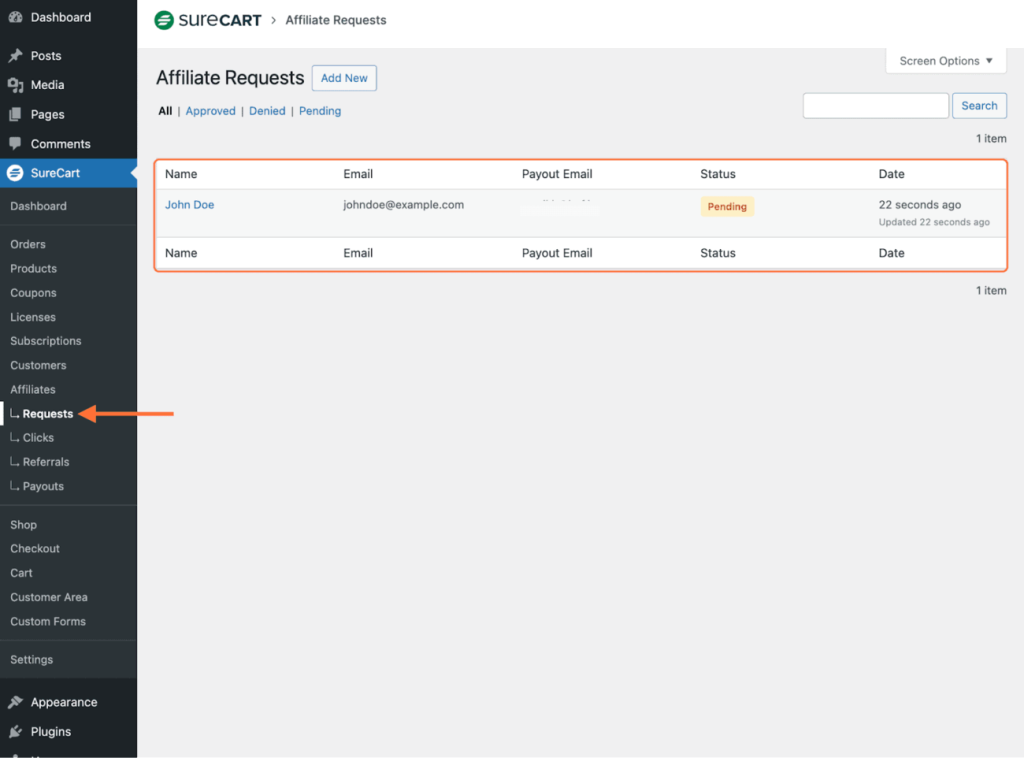Open the Clicks submenu under Affiliates
The width and height of the screenshot is (1024, 758).
click(38, 438)
